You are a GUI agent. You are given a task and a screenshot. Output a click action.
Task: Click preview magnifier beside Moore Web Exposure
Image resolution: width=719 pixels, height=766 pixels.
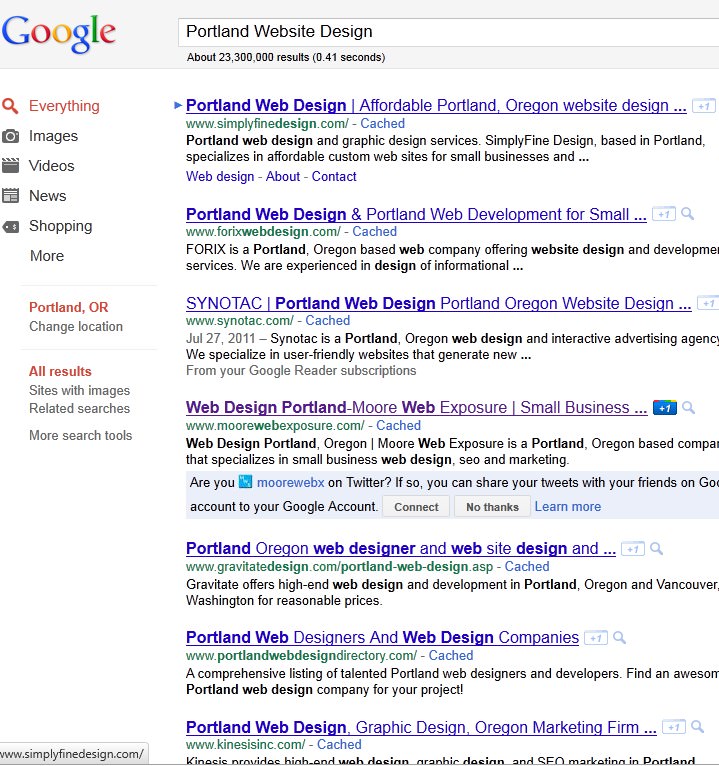[x=688, y=407]
